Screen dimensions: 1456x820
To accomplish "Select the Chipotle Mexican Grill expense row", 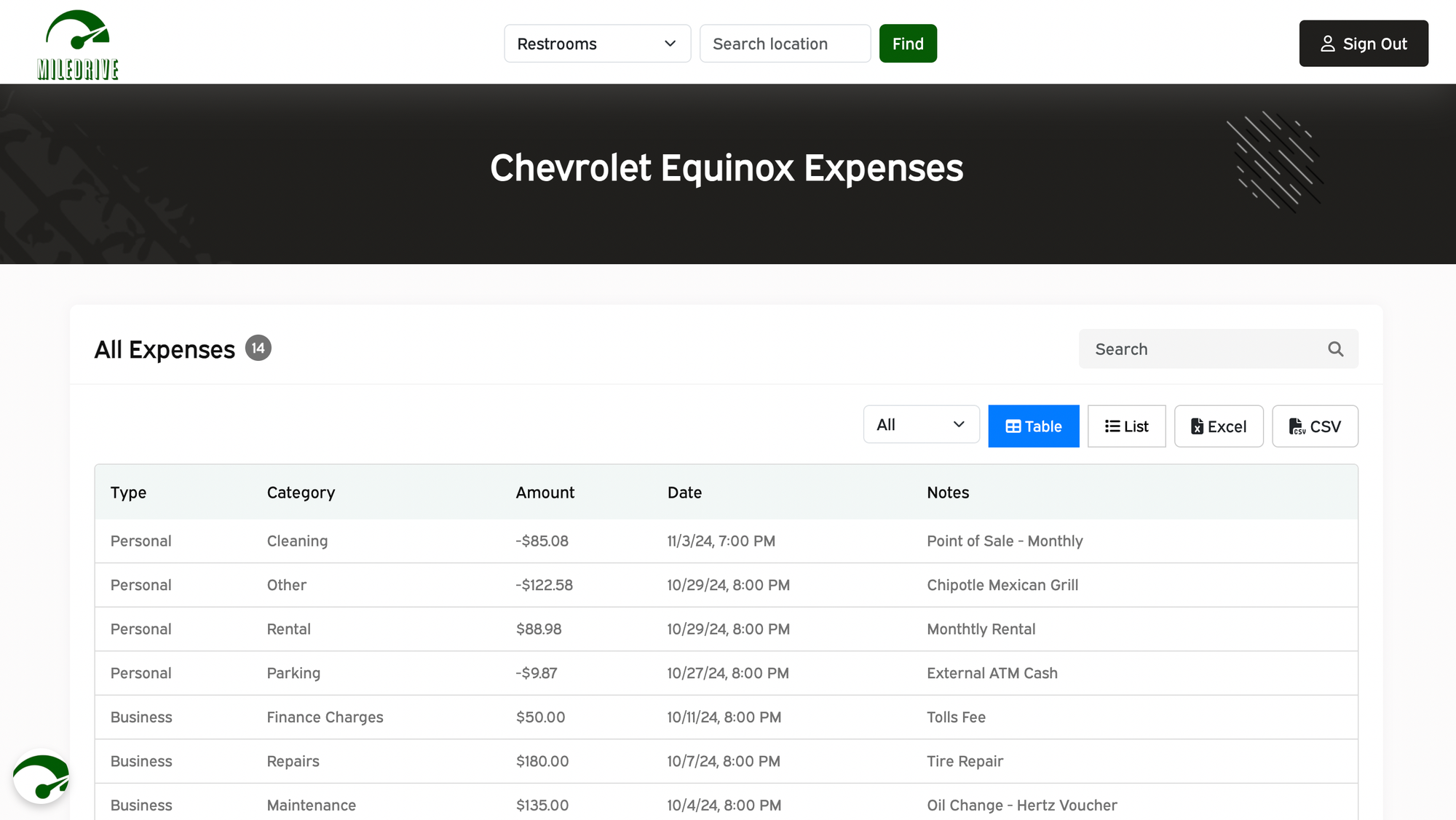I will [x=1002, y=585].
